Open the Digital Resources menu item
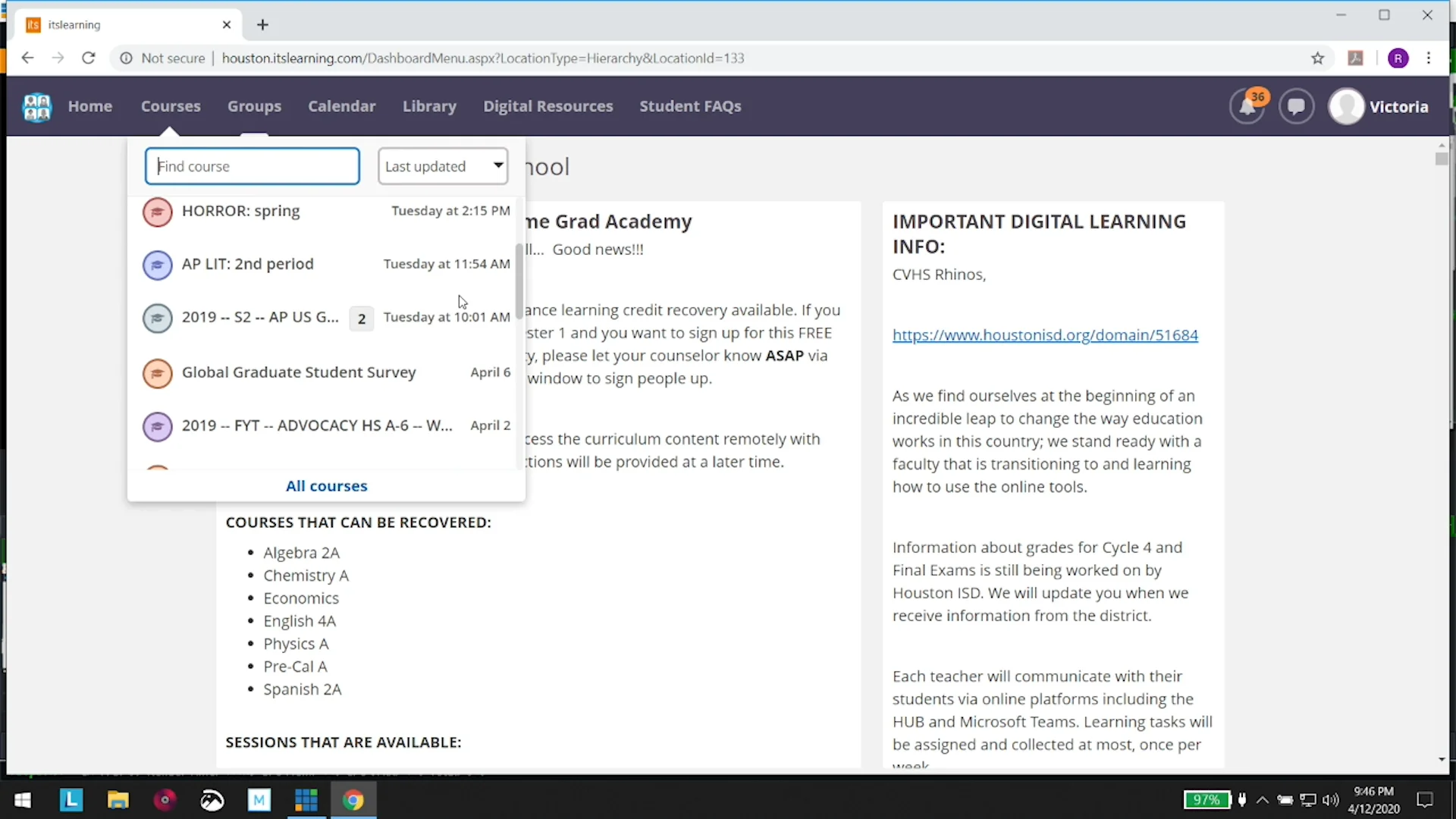This screenshot has height=819, width=1456. (x=548, y=106)
